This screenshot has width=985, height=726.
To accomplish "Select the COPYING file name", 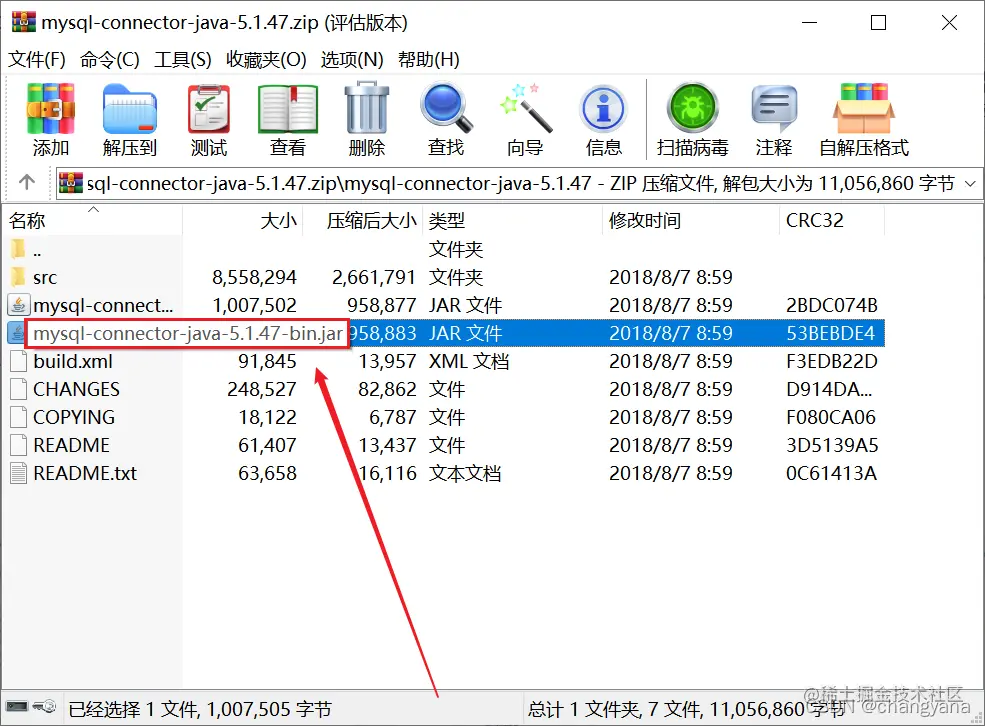I will click(x=74, y=417).
